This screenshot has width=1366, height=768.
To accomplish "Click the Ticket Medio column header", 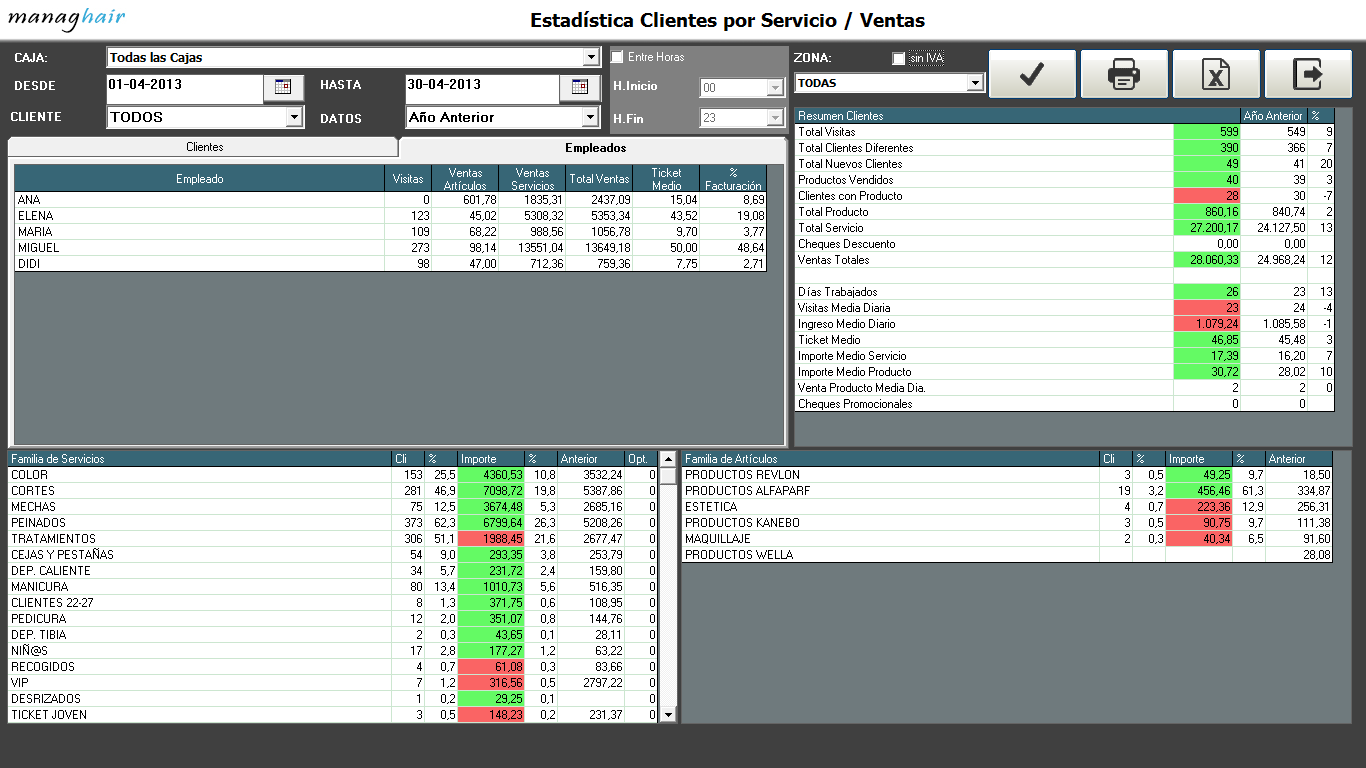I will (666, 179).
